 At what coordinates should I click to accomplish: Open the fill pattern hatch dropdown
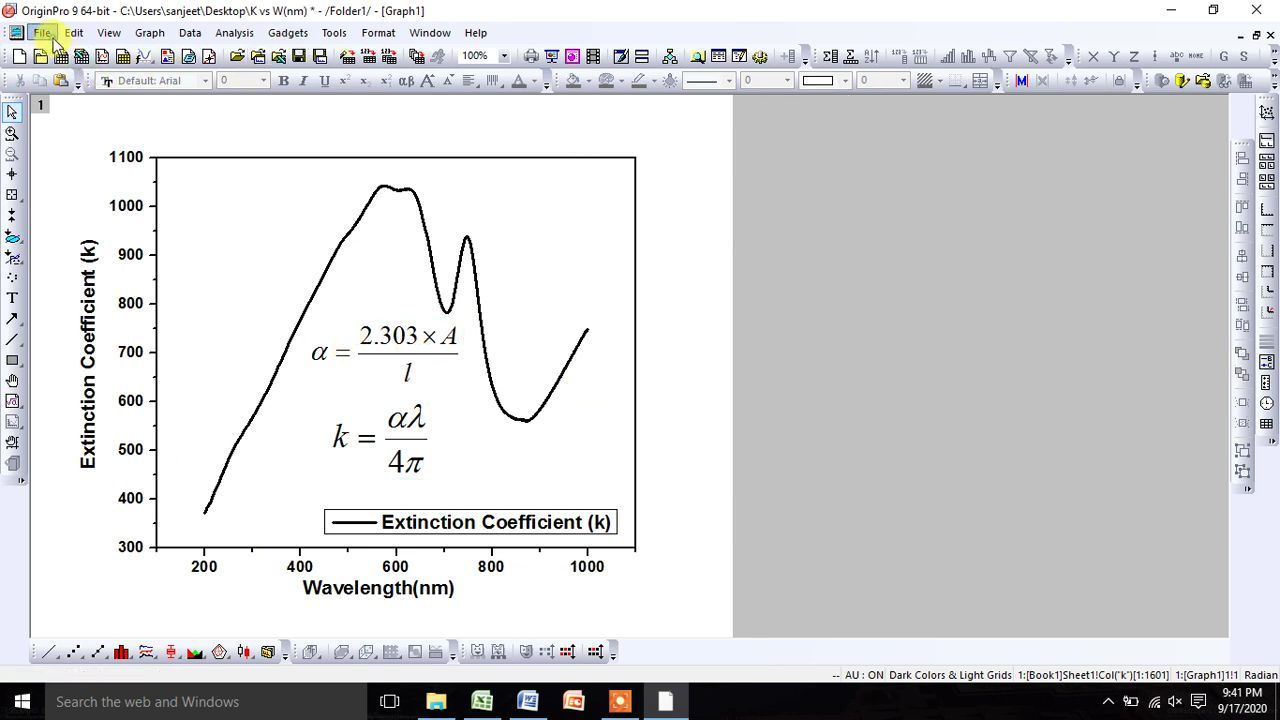tap(941, 81)
